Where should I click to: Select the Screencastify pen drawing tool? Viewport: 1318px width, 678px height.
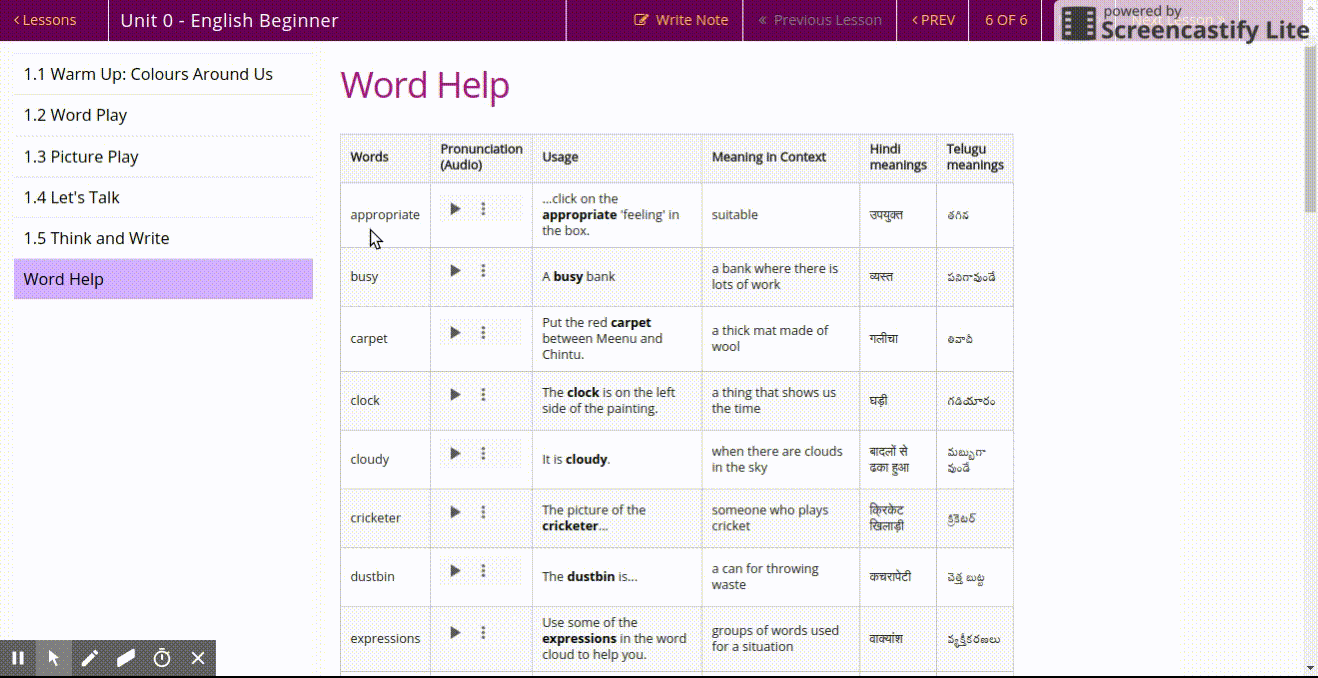pyautogui.click(x=90, y=658)
